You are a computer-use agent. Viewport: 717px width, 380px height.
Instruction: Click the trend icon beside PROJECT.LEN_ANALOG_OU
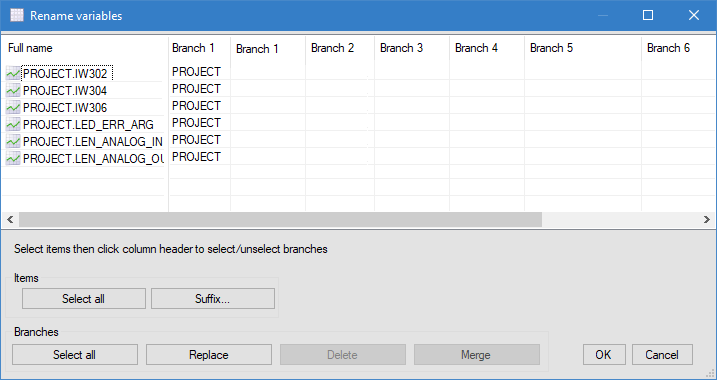click(x=13, y=158)
